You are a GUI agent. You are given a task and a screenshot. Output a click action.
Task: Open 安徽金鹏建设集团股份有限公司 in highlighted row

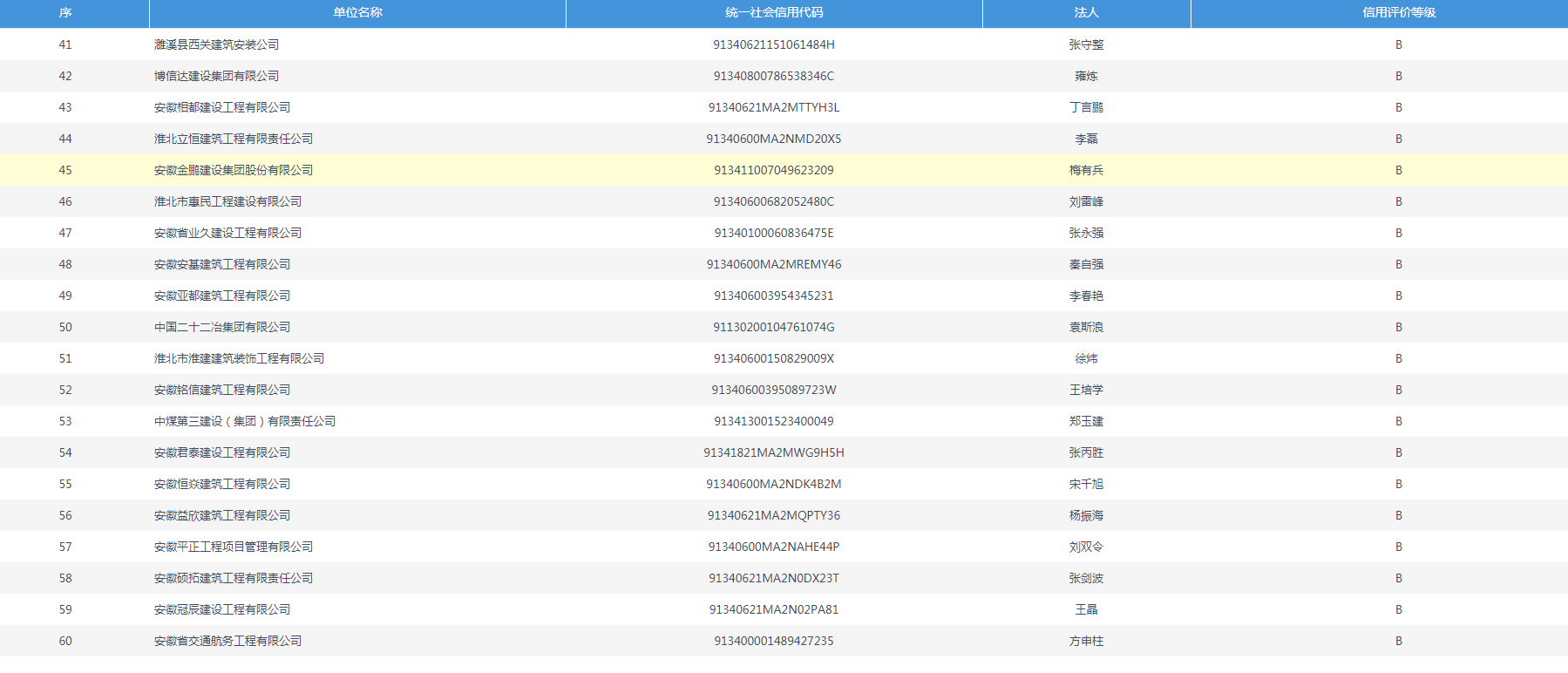234,170
